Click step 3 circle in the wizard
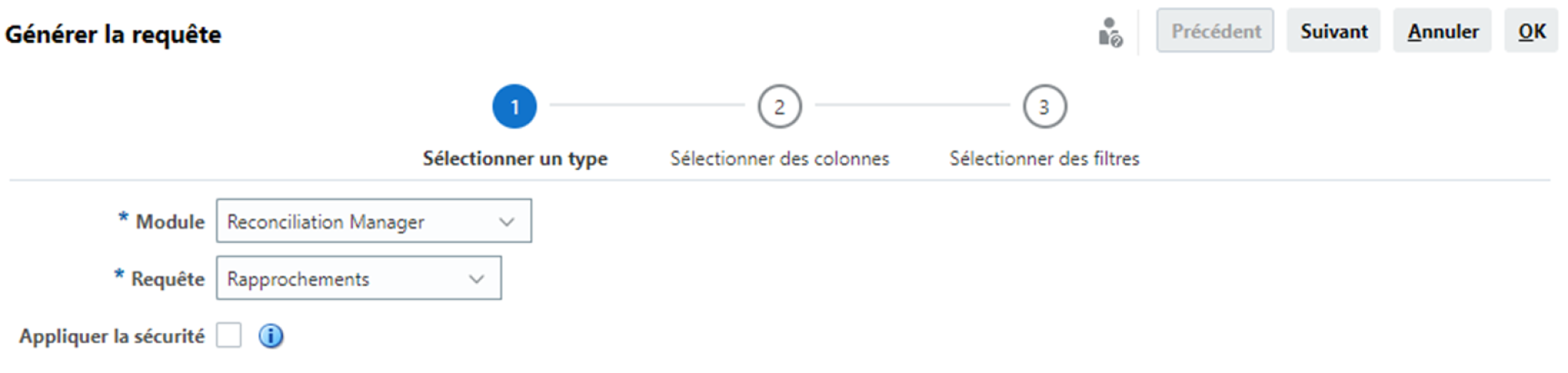Screen dimensions: 1568x373 point(1044,107)
